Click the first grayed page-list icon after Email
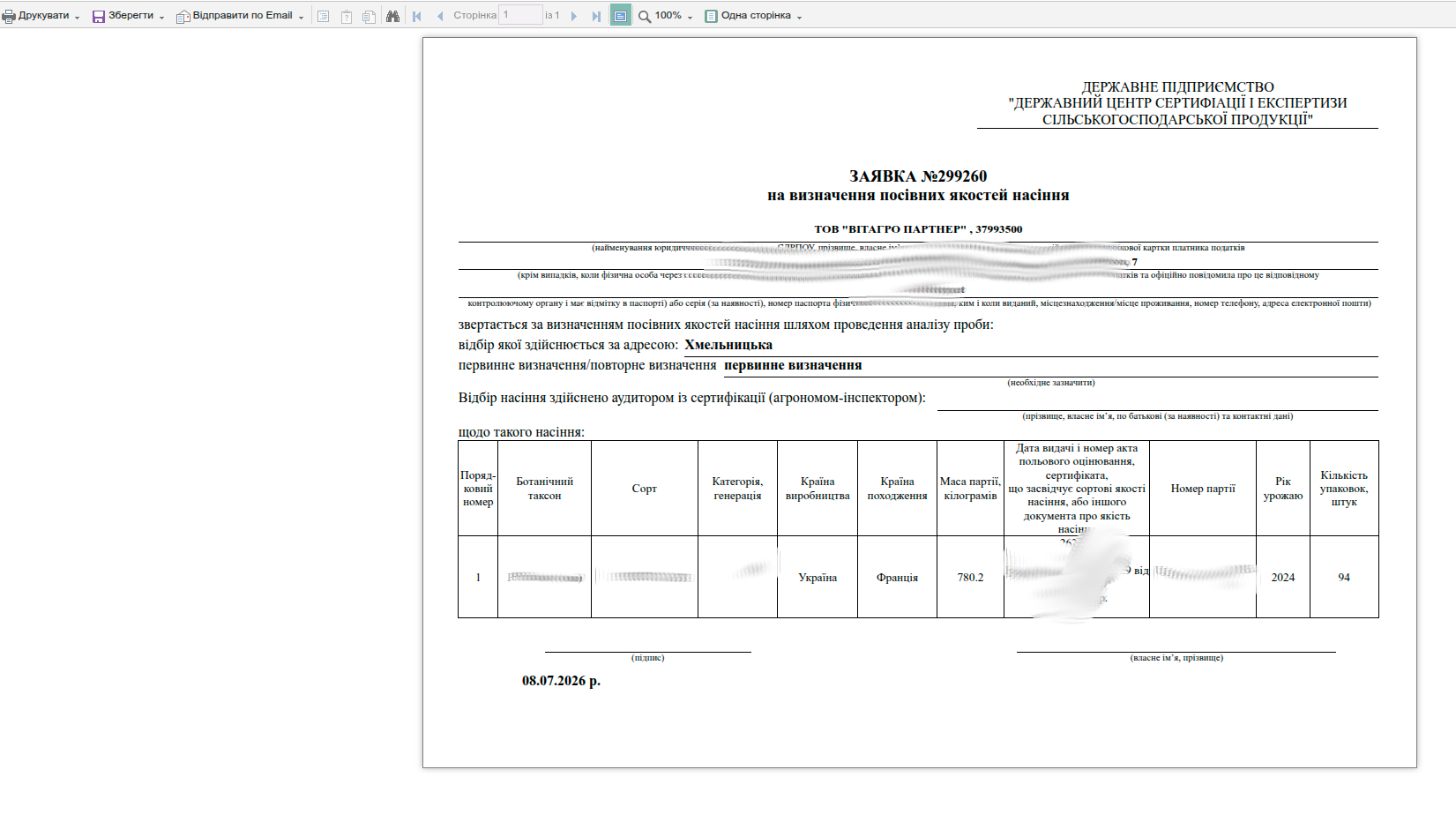Image resolution: width=1456 pixels, height=822 pixels. (x=324, y=16)
